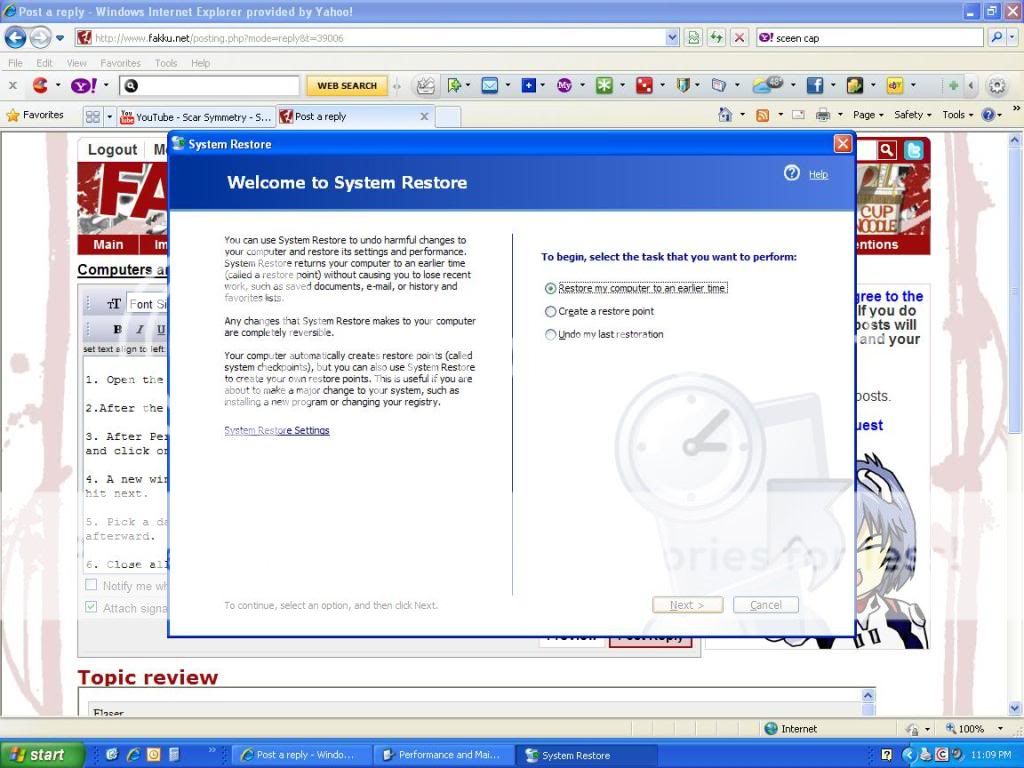1024x768 pixels.
Task: Open the Favorites menu in menu bar
Action: (x=120, y=63)
